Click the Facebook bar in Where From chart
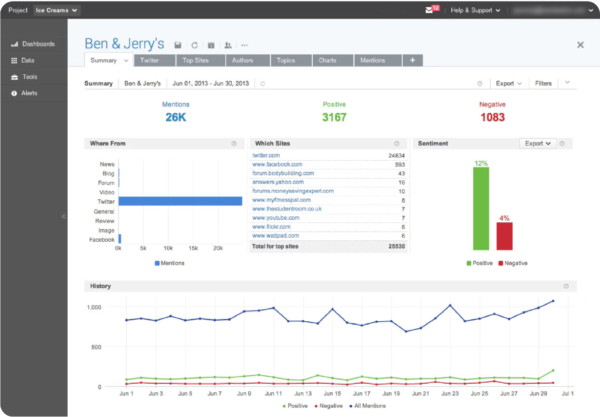Viewport: 600px width, 417px height. click(120, 239)
